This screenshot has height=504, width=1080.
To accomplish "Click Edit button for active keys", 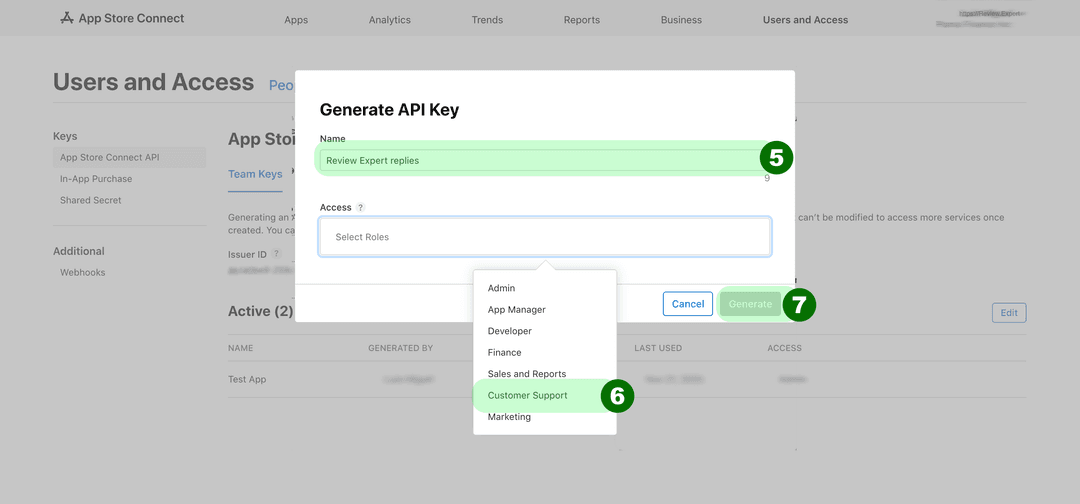I will [1009, 313].
